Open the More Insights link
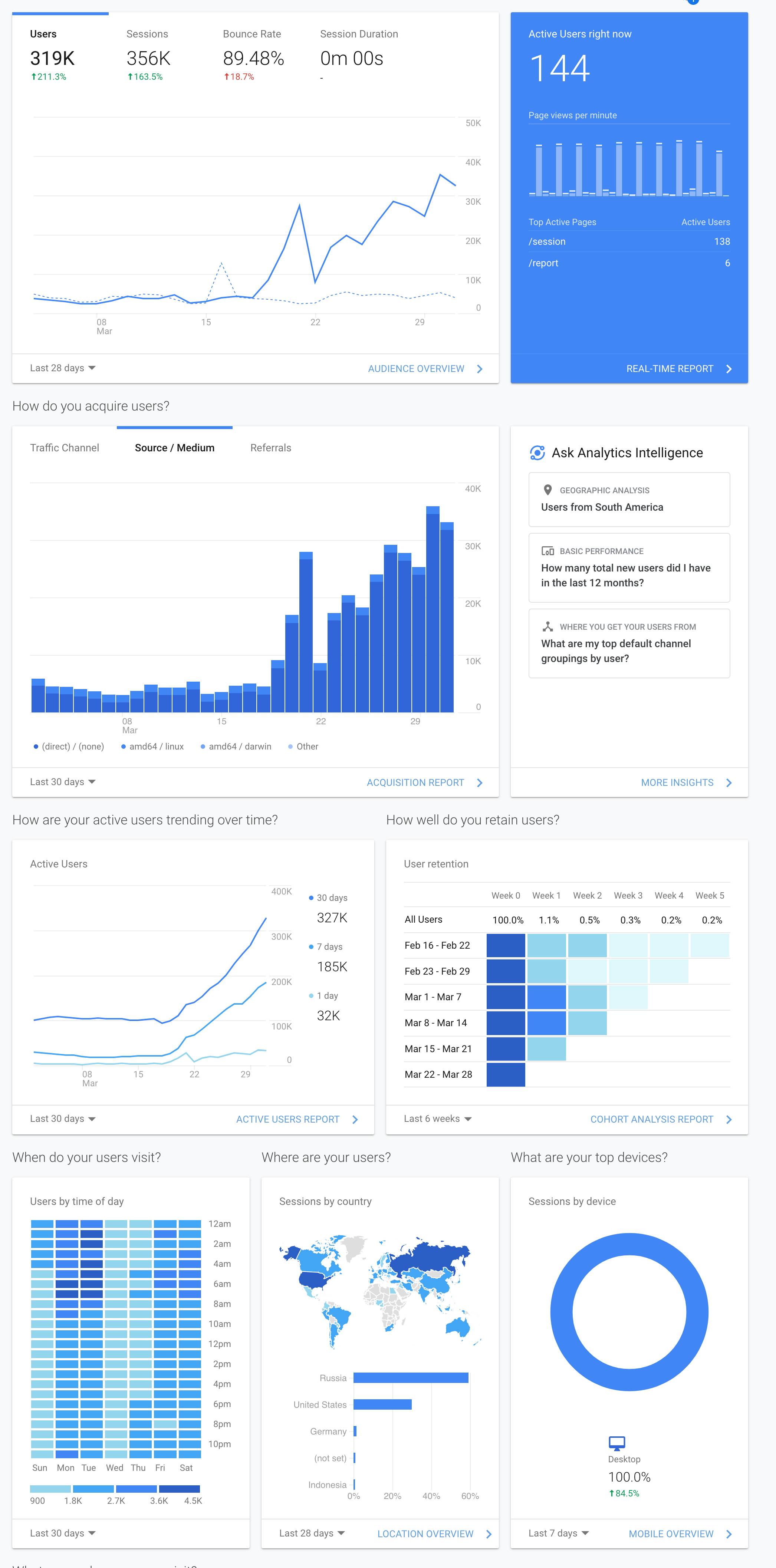 coord(677,783)
